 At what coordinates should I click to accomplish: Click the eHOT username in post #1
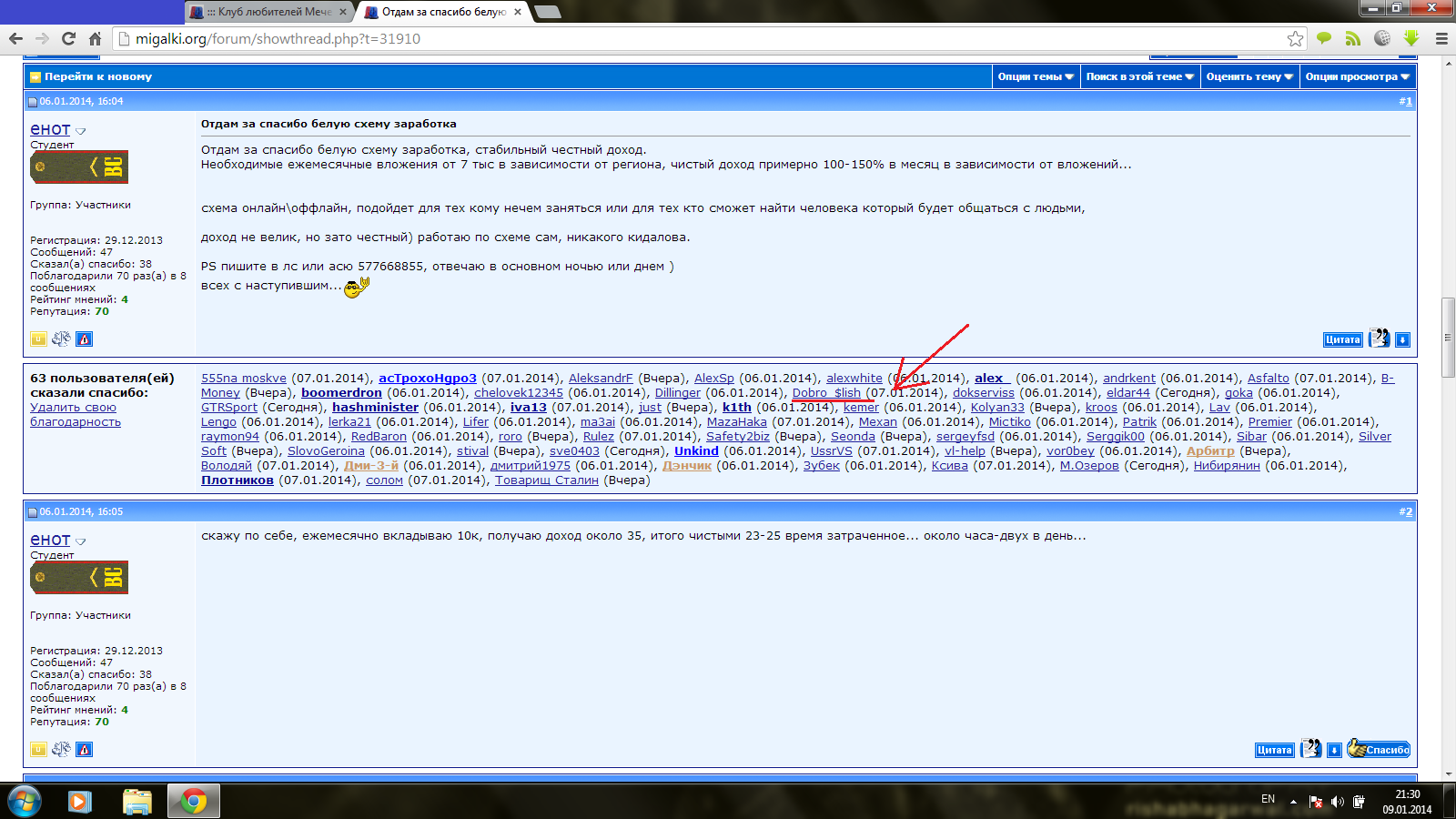[x=50, y=130]
